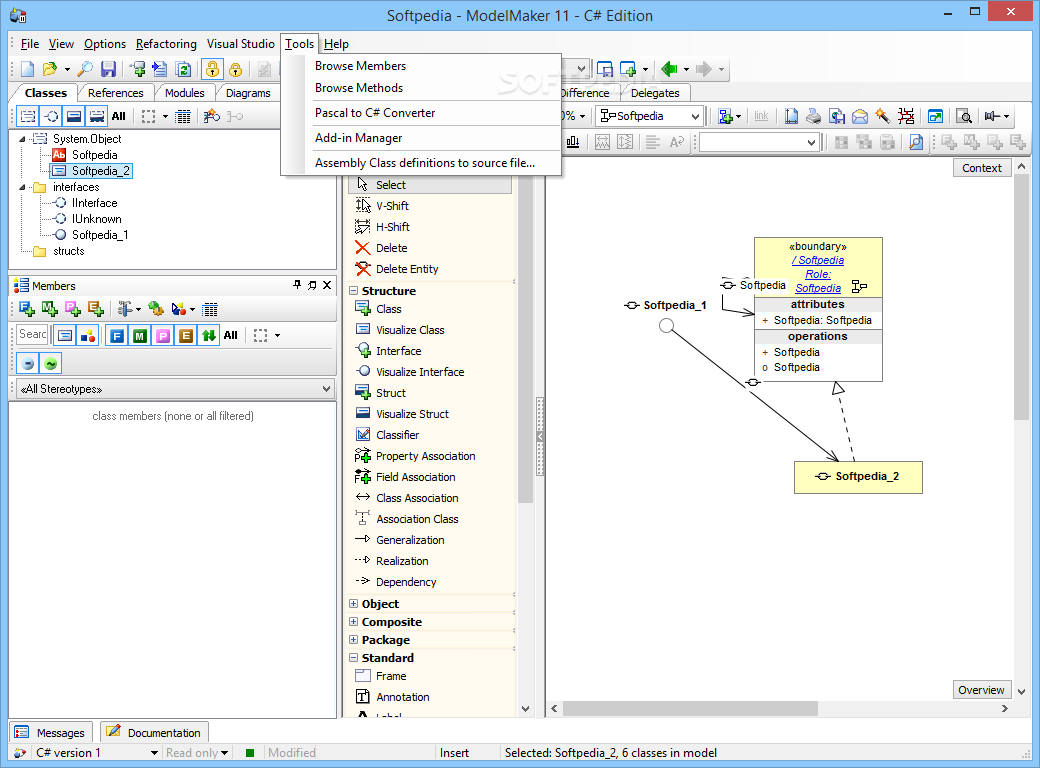
Task: Toggle the Properties P filter in Members
Action: (x=162, y=336)
